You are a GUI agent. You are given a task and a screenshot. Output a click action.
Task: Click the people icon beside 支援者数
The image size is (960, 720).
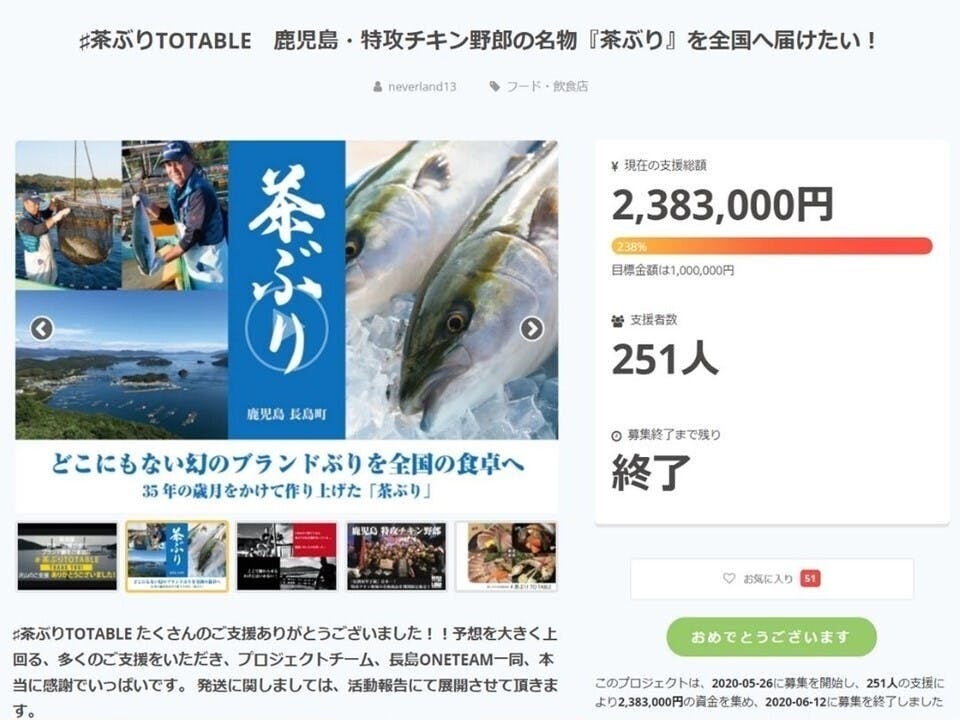pyautogui.click(x=617, y=320)
